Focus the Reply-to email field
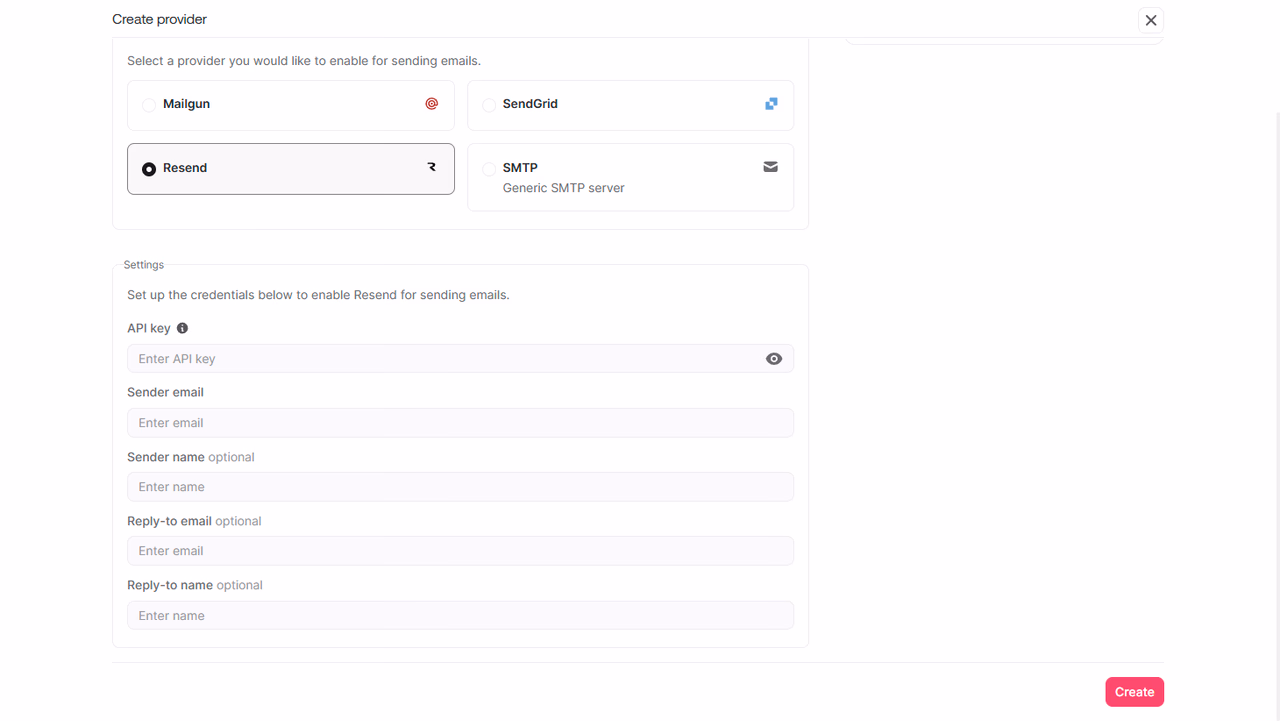1280x721 pixels. click(460, 551)
